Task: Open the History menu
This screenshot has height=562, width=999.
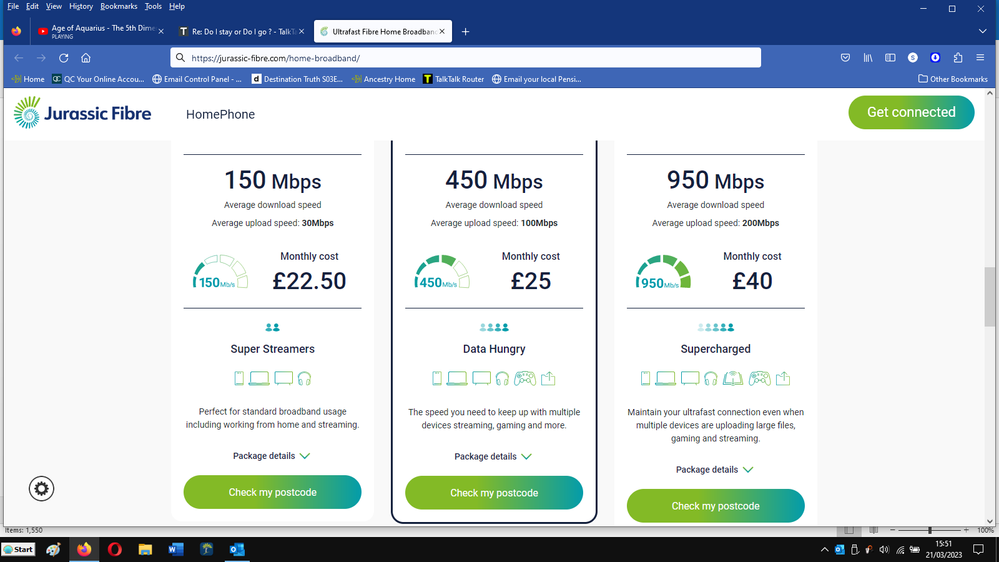Action: pyautogui.click(x=80, y=6)
